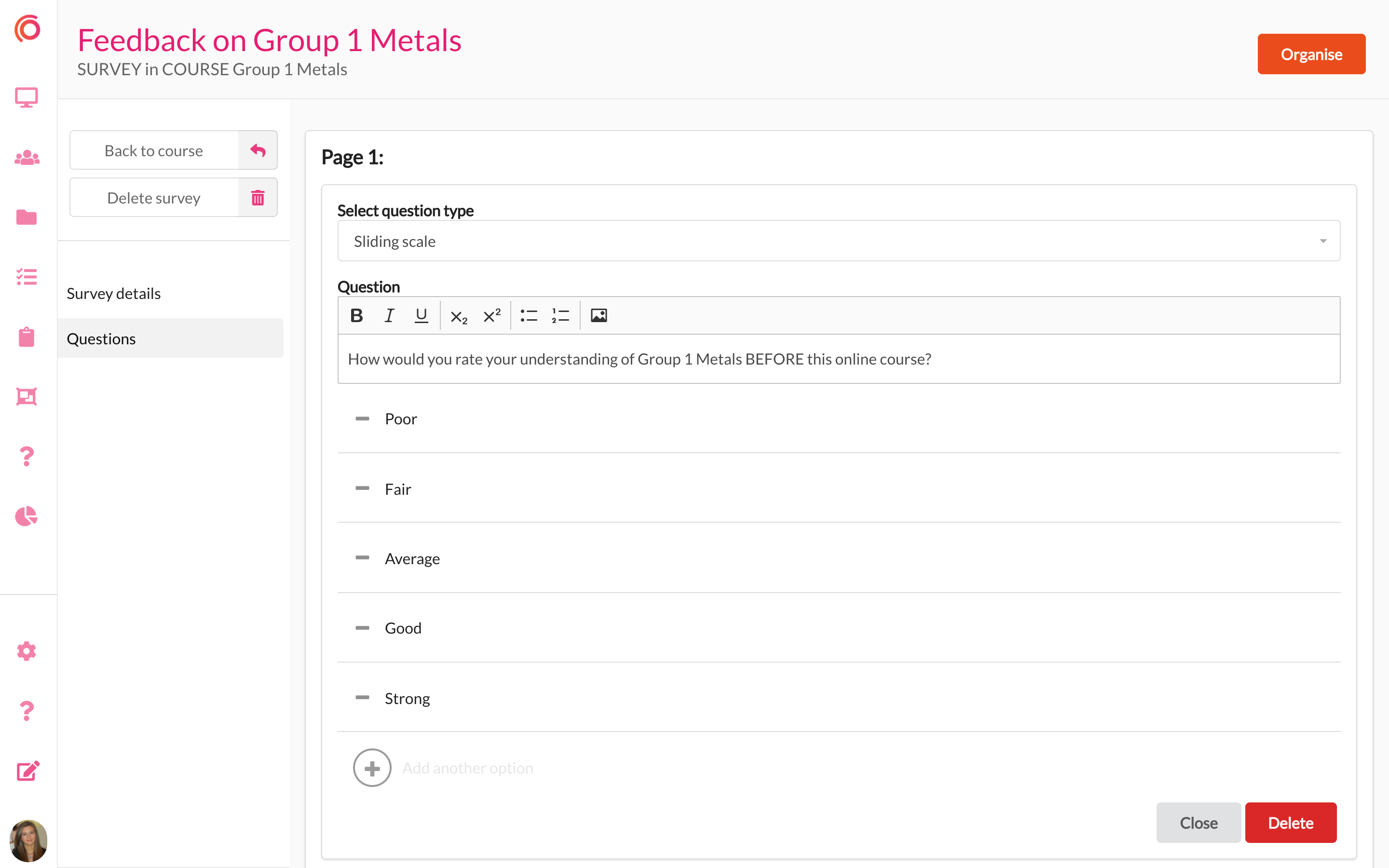Open the users group sidebar icon
The height and width of the screenshot is (868, 1389).
(x=27, y=157)
